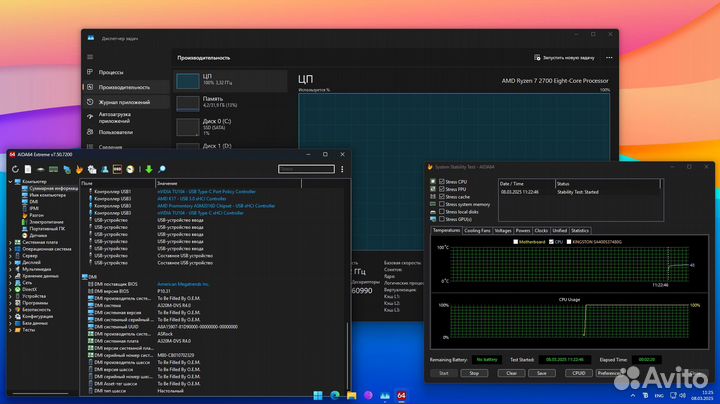Expand the Дисплей tree node

point(11,263)
